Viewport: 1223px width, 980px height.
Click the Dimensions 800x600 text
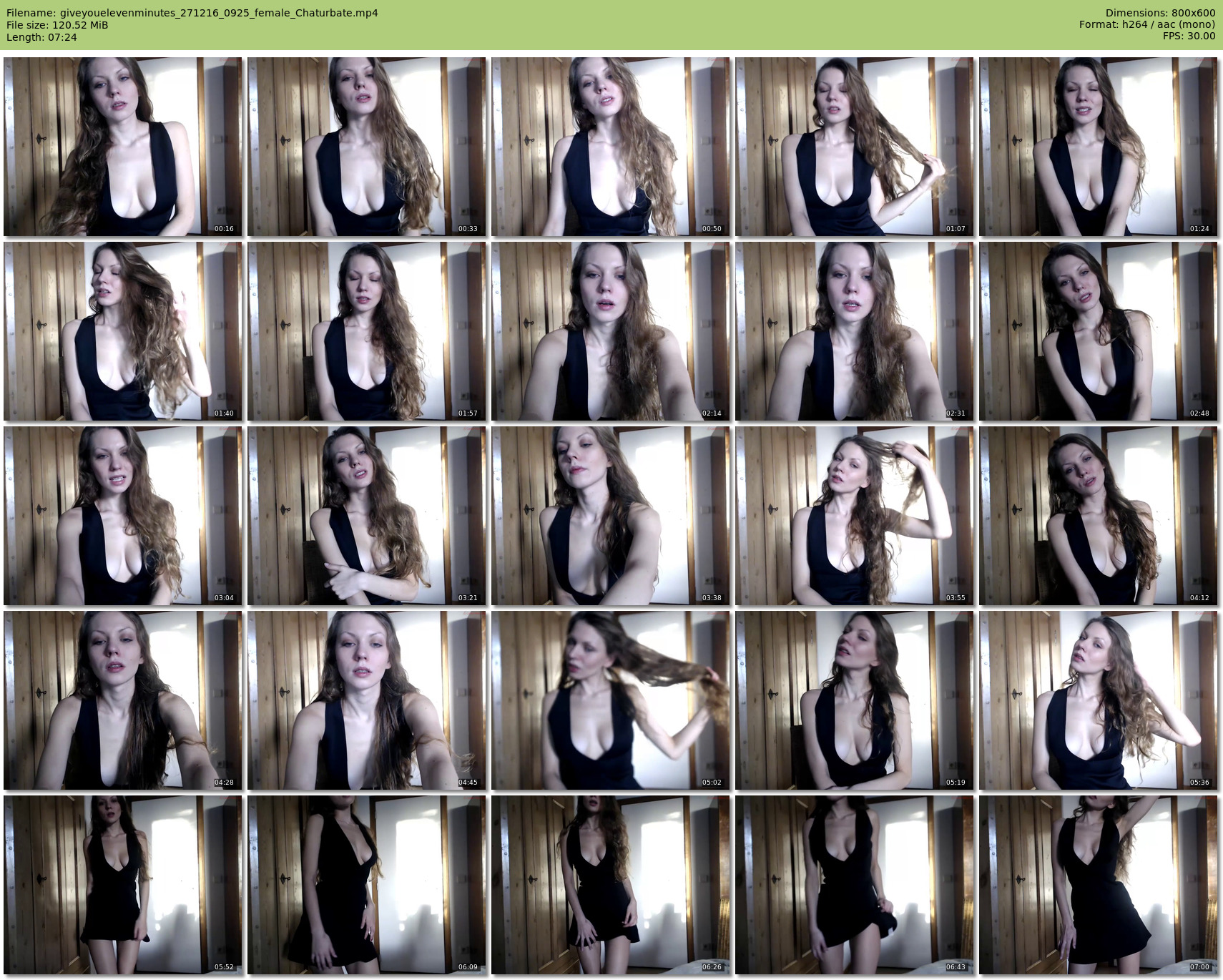click(x=1160, y=13)
